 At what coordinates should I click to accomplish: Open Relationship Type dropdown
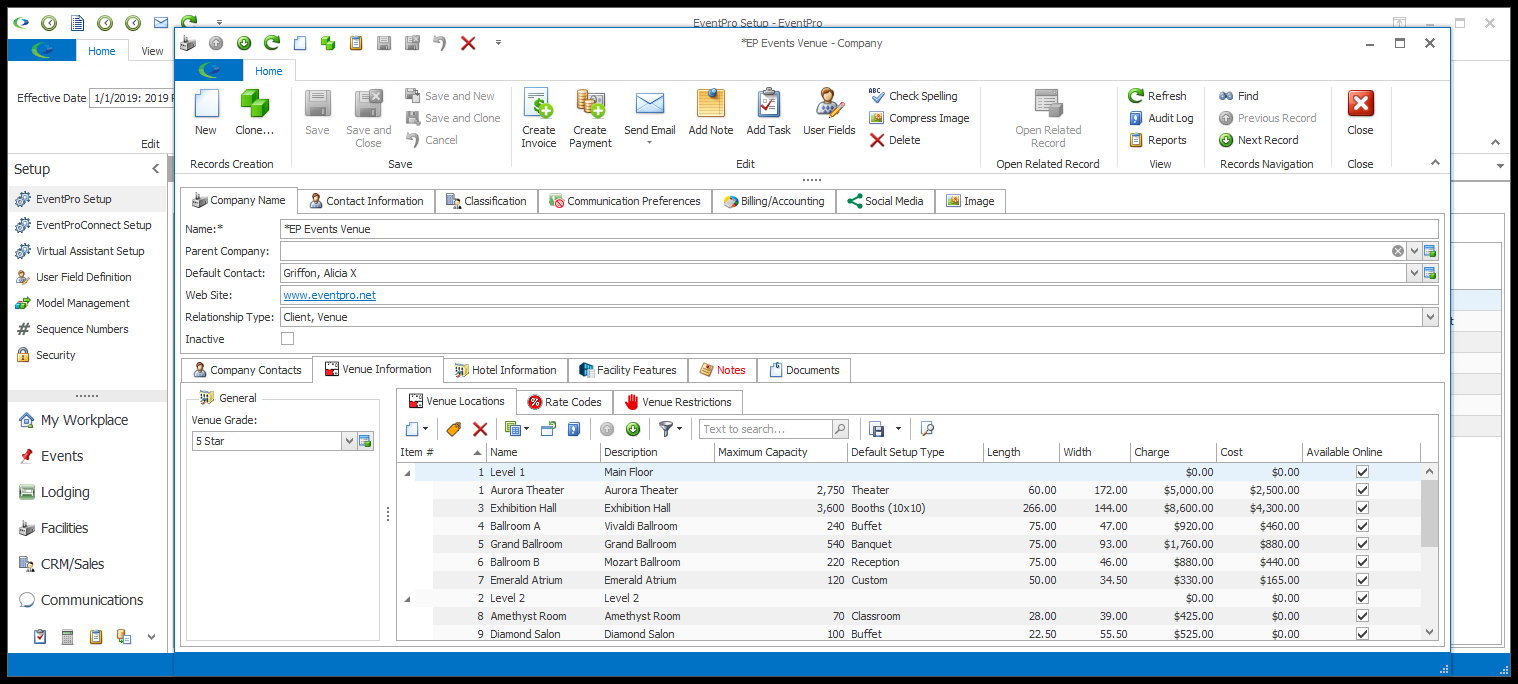click(x=1430, y=317)
